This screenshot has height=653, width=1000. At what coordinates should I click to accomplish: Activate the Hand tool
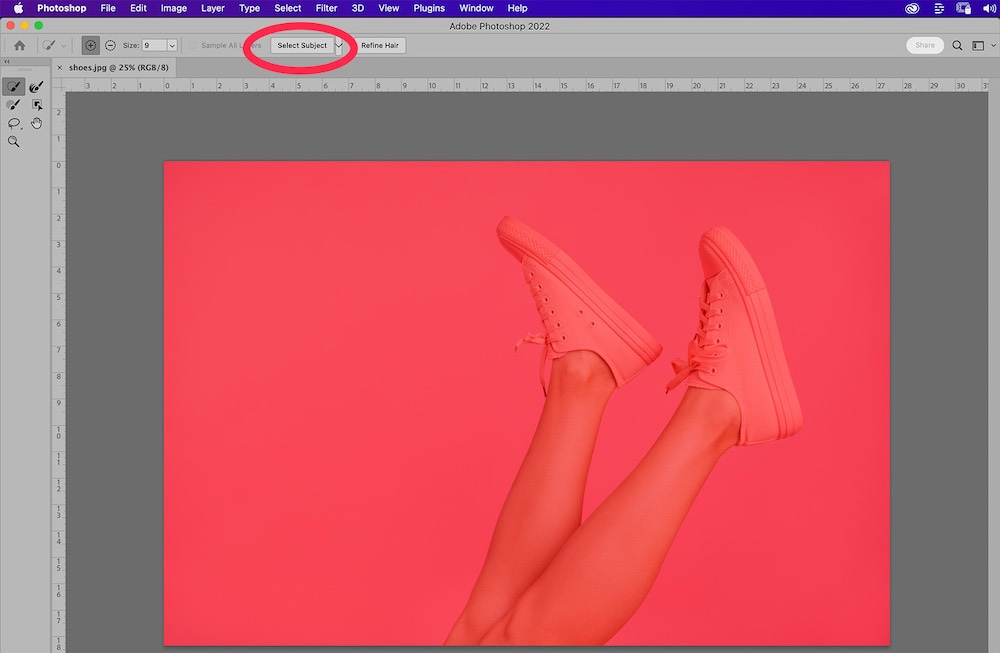(x=37, y=123)
